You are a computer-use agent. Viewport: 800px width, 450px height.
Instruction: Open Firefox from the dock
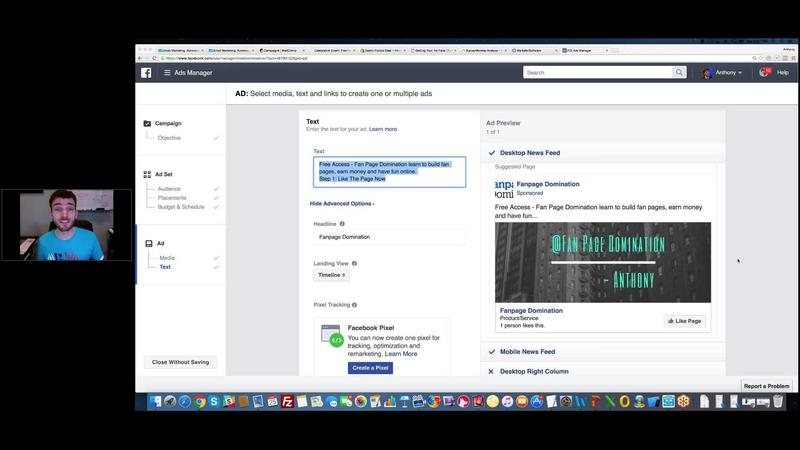[434, 402]
